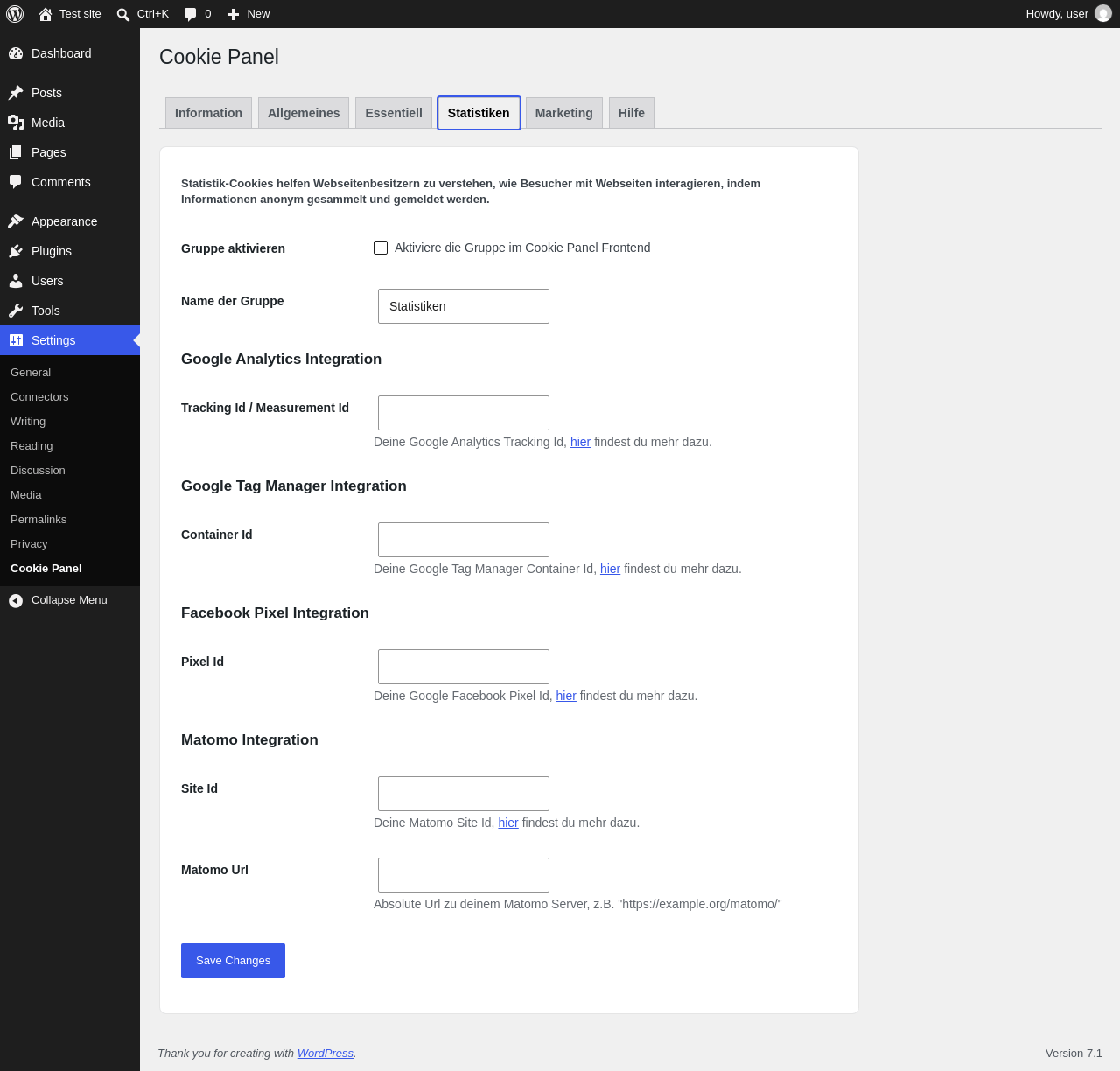Click the New label in admin bar
This screenshot has height=1071, width=1120.
pyautogui.click(x=258, y=14)
